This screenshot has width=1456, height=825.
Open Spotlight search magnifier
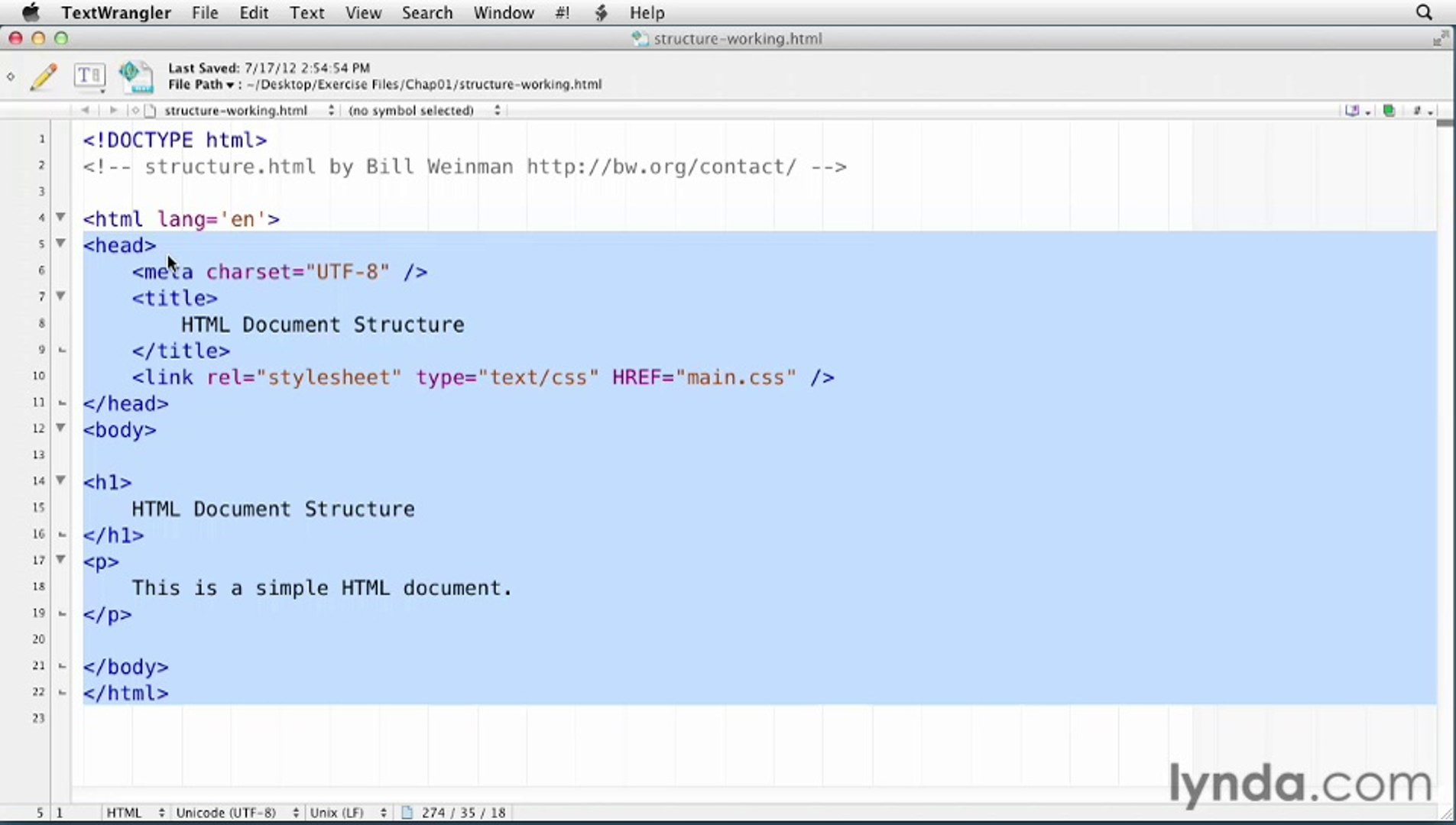coord(1424,13)
